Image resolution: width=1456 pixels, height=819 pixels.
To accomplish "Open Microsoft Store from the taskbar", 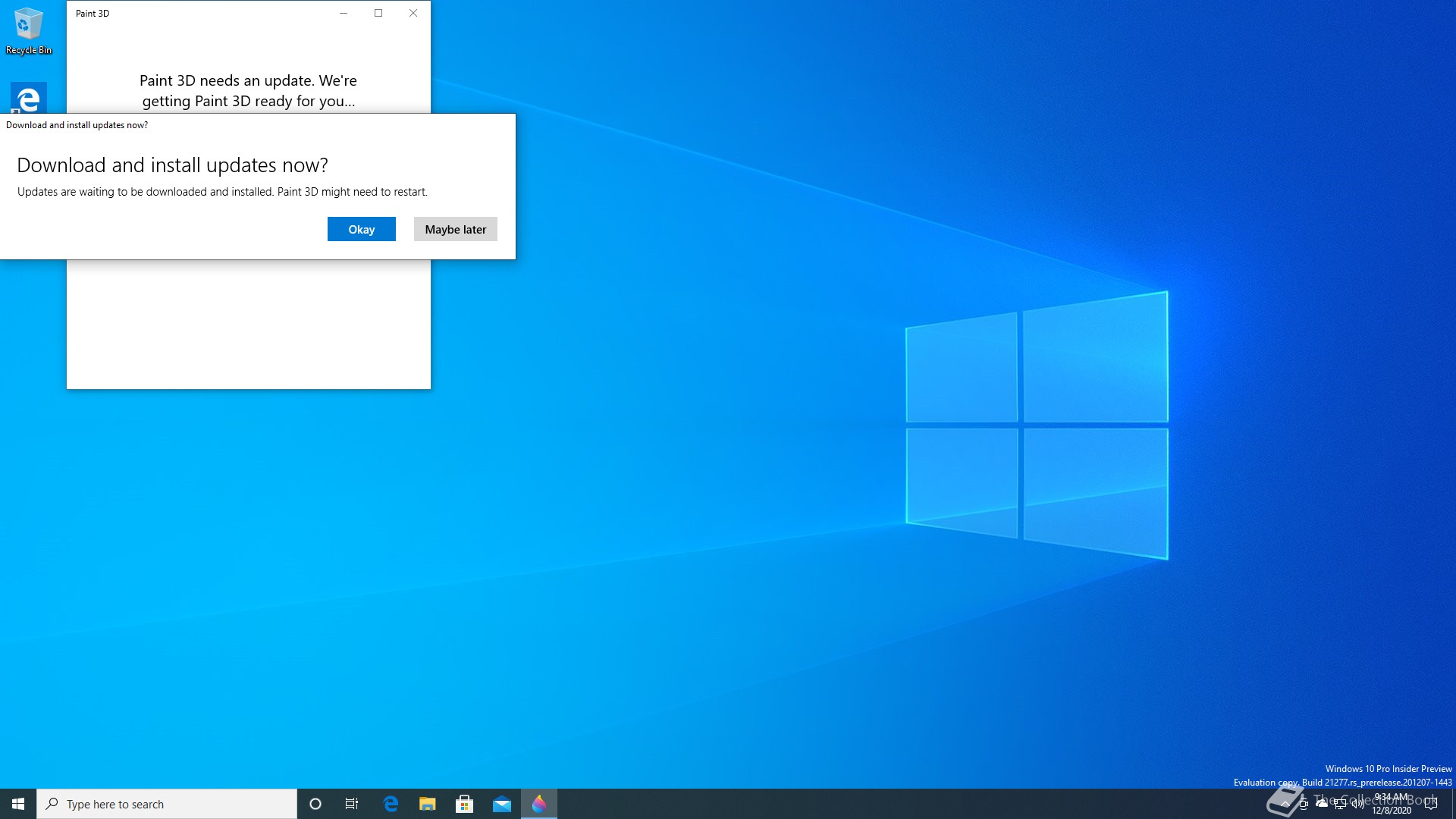I will coord(465,804).
